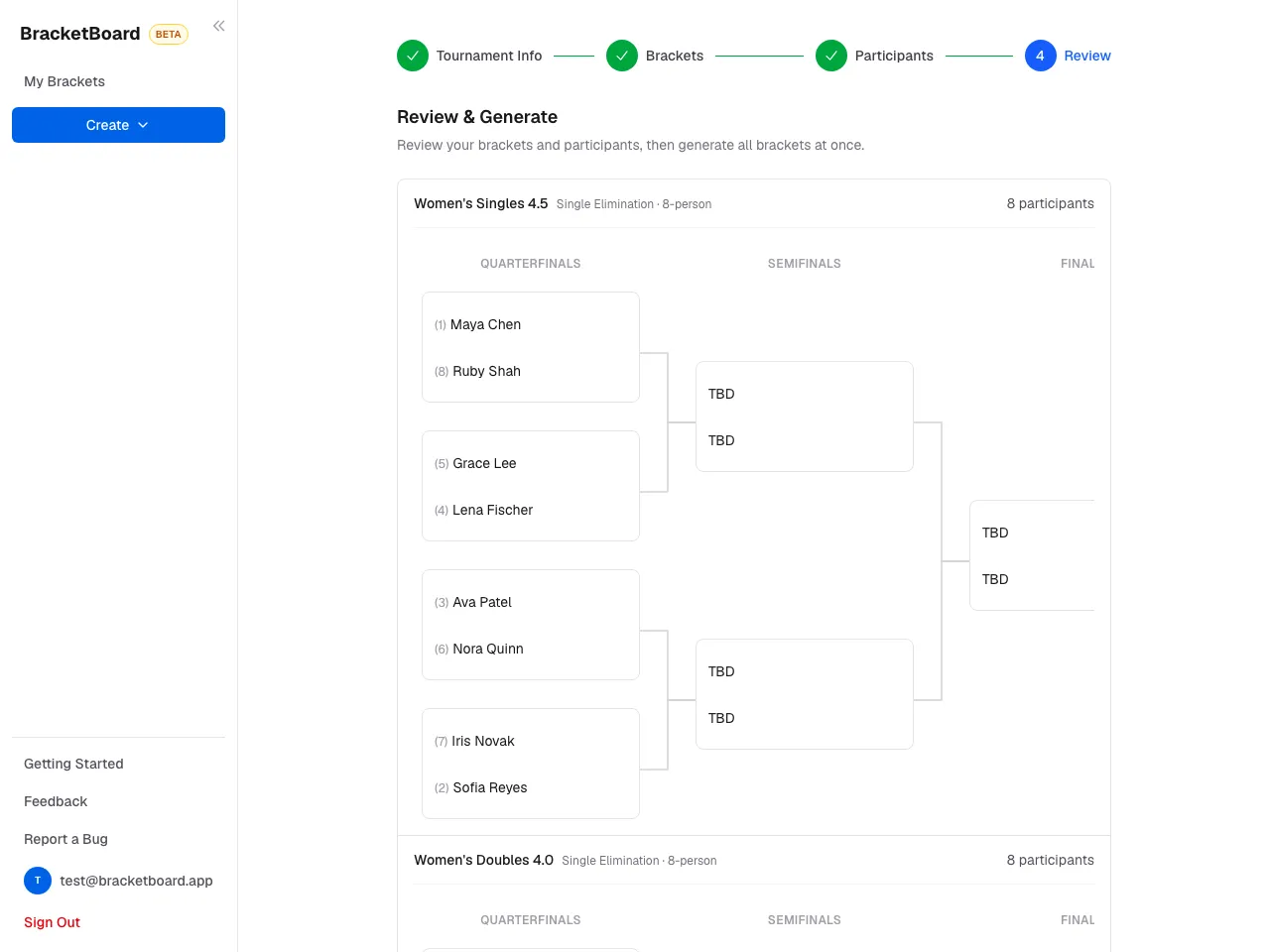Click the 8 participants count for Women's Doubles
This screenshot has width=1270, height=952.
1050,860
